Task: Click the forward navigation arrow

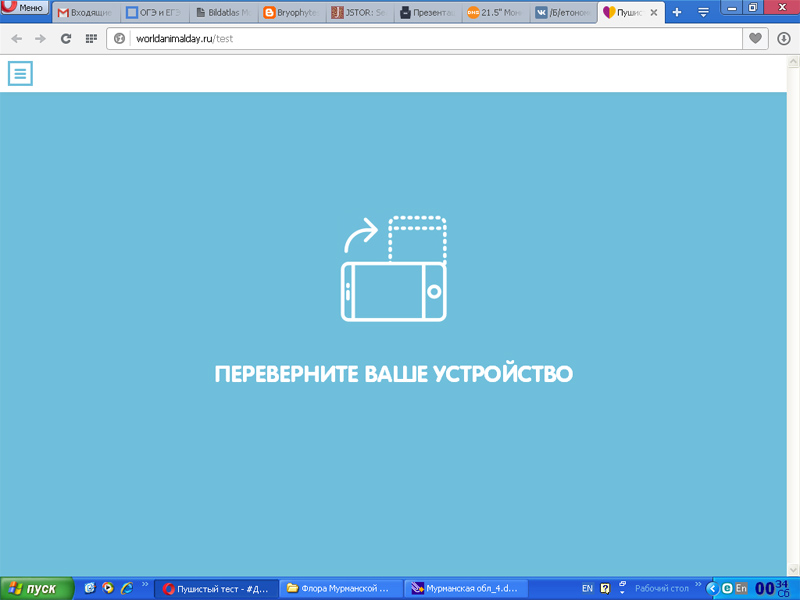Action: pos(40,39)
